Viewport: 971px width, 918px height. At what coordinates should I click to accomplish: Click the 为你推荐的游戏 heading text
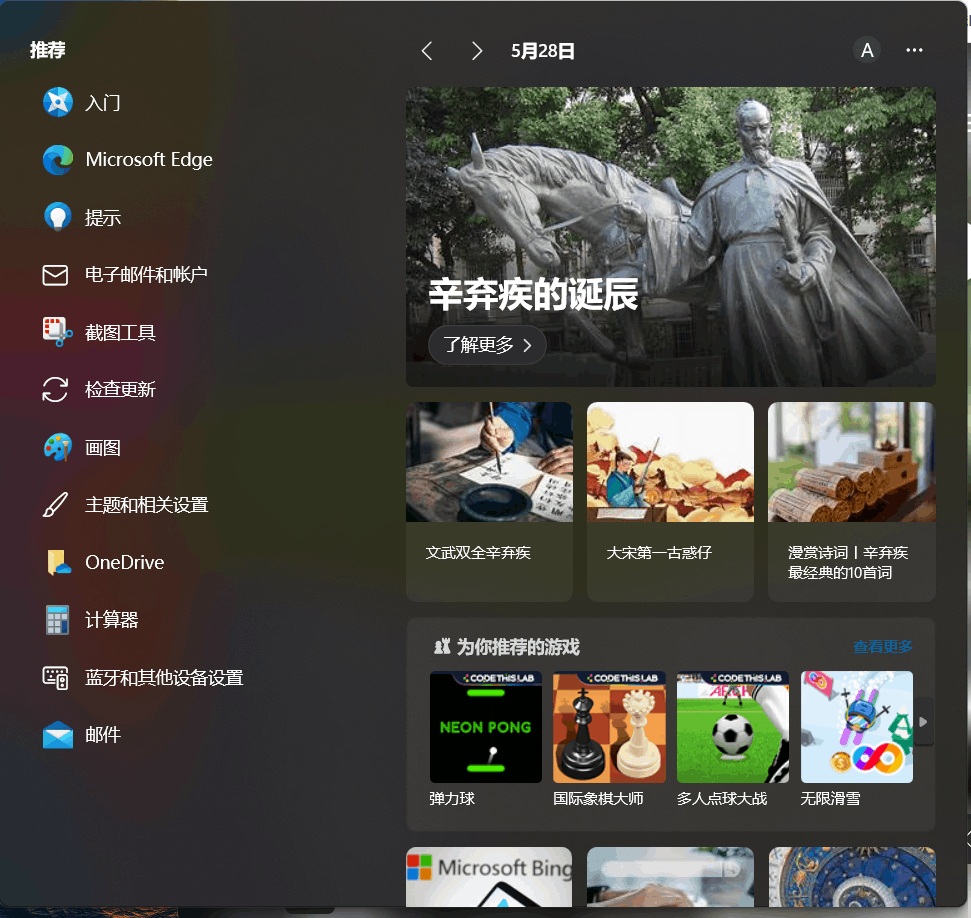tap(518, 647)
